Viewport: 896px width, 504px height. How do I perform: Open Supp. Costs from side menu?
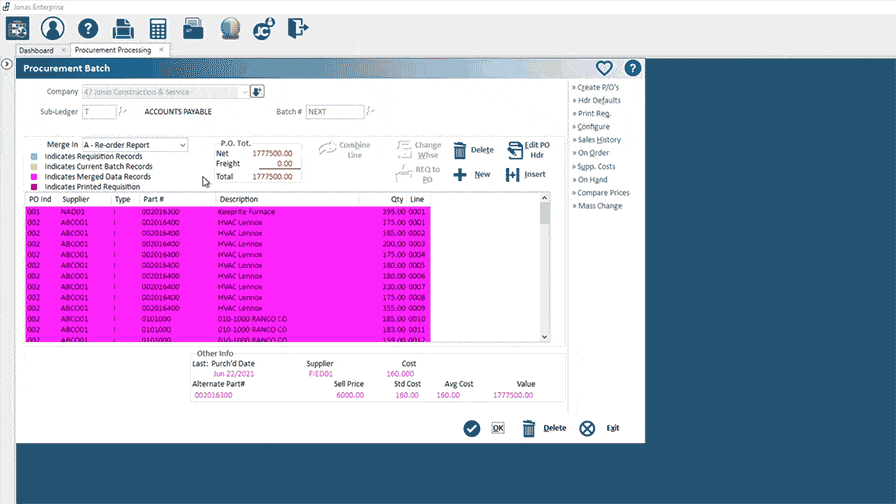(x=596, y=166)
